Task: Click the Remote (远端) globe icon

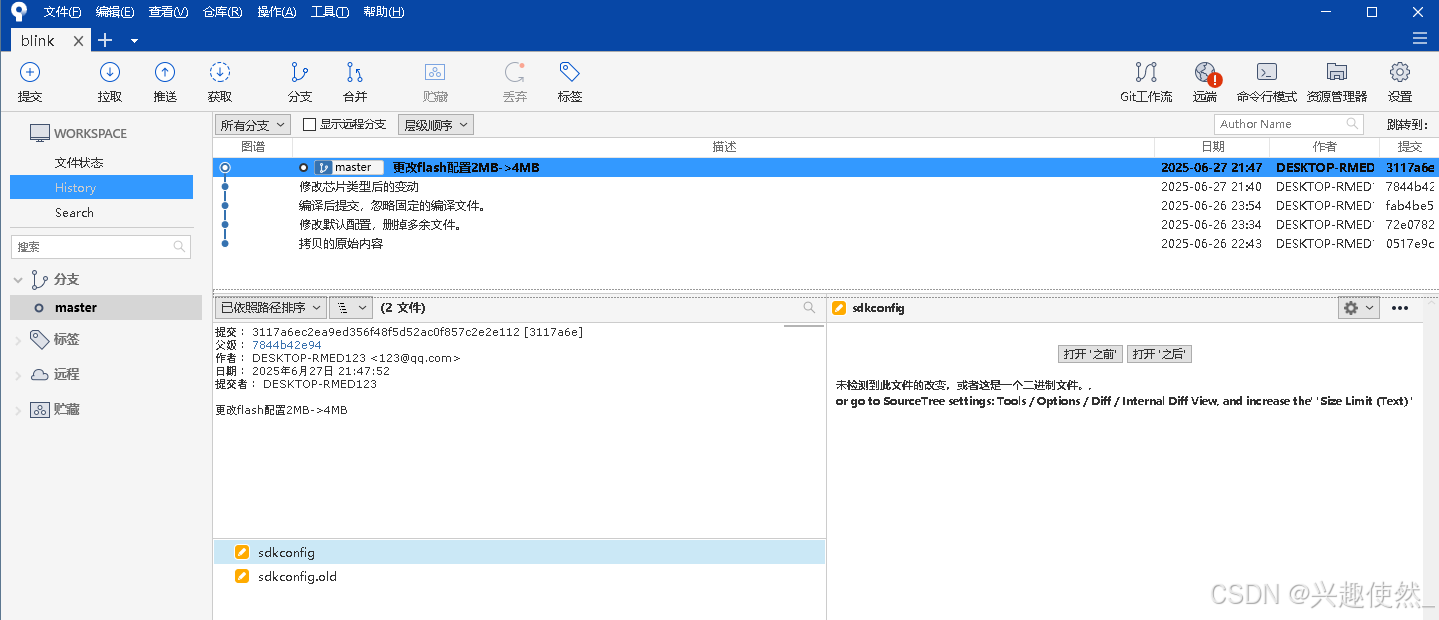Action: pyautogui.click(x=1206, y=73)
